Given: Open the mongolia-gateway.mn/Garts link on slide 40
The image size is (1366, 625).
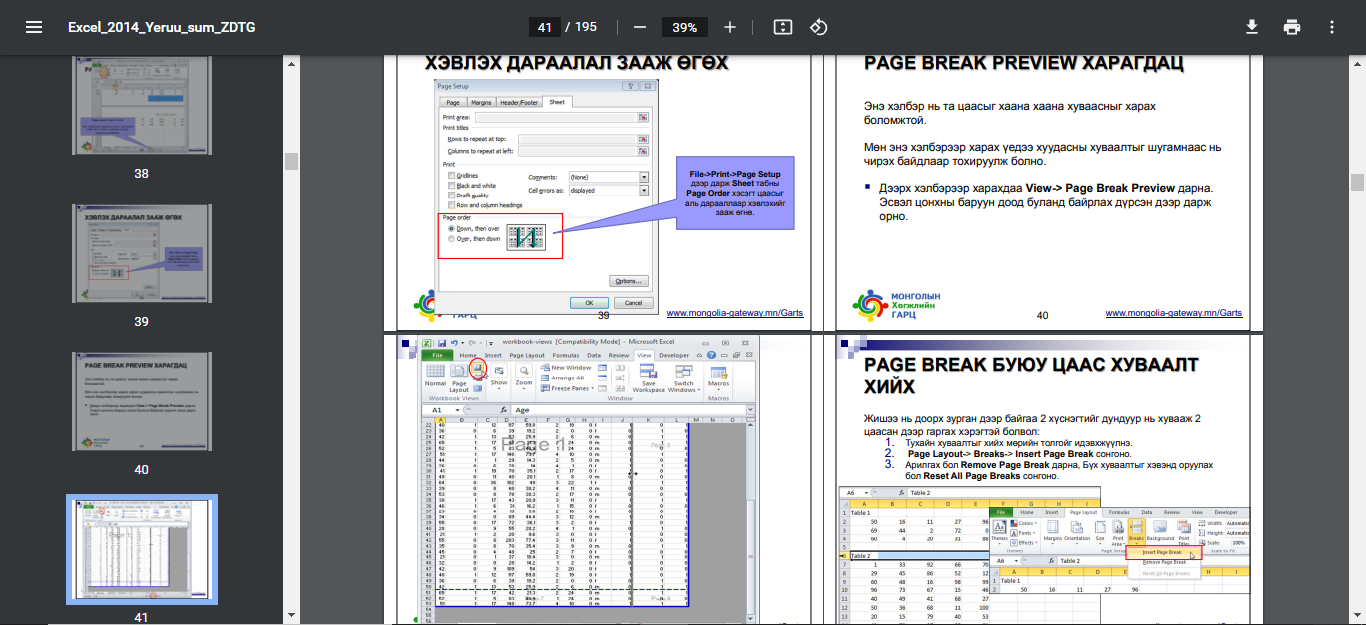Looking at the screenshot, I should pyautogui.click(x=1173, y=313).
